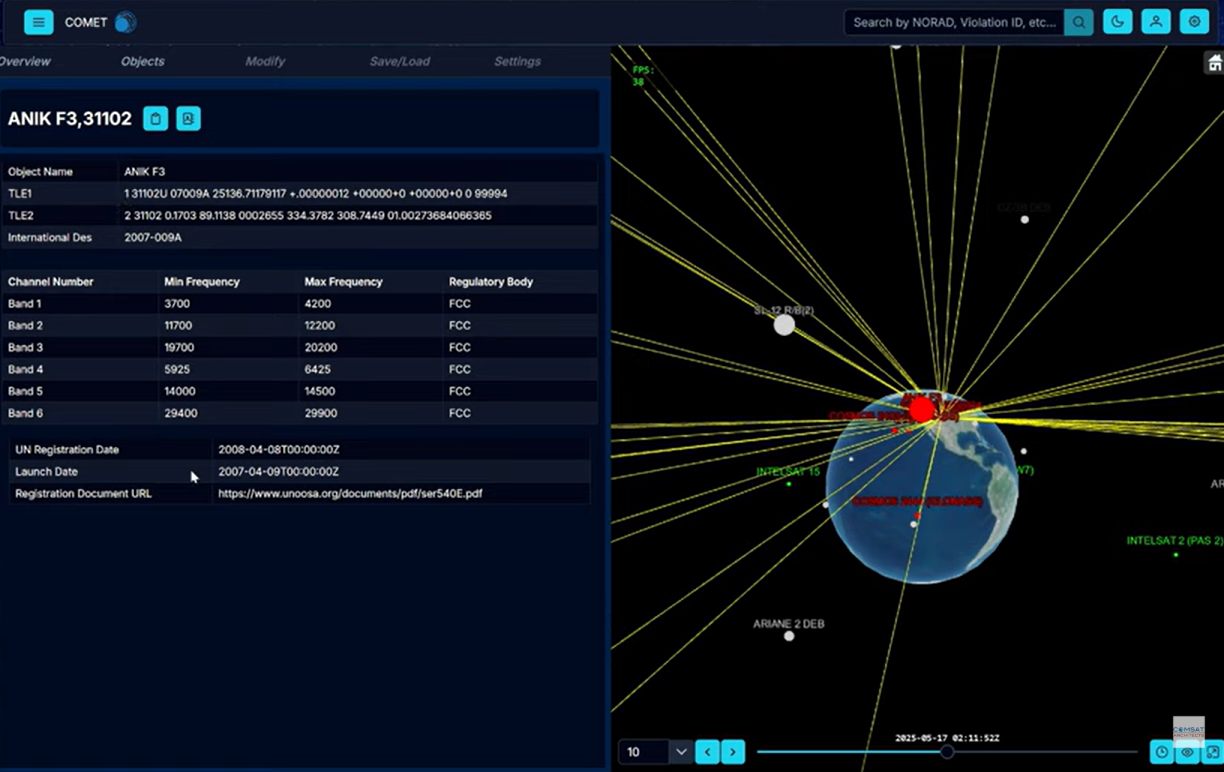Open the hamburger menu beside COMET
The width and height of the screenshot is (1224, 772).
(x=38, y=22)
